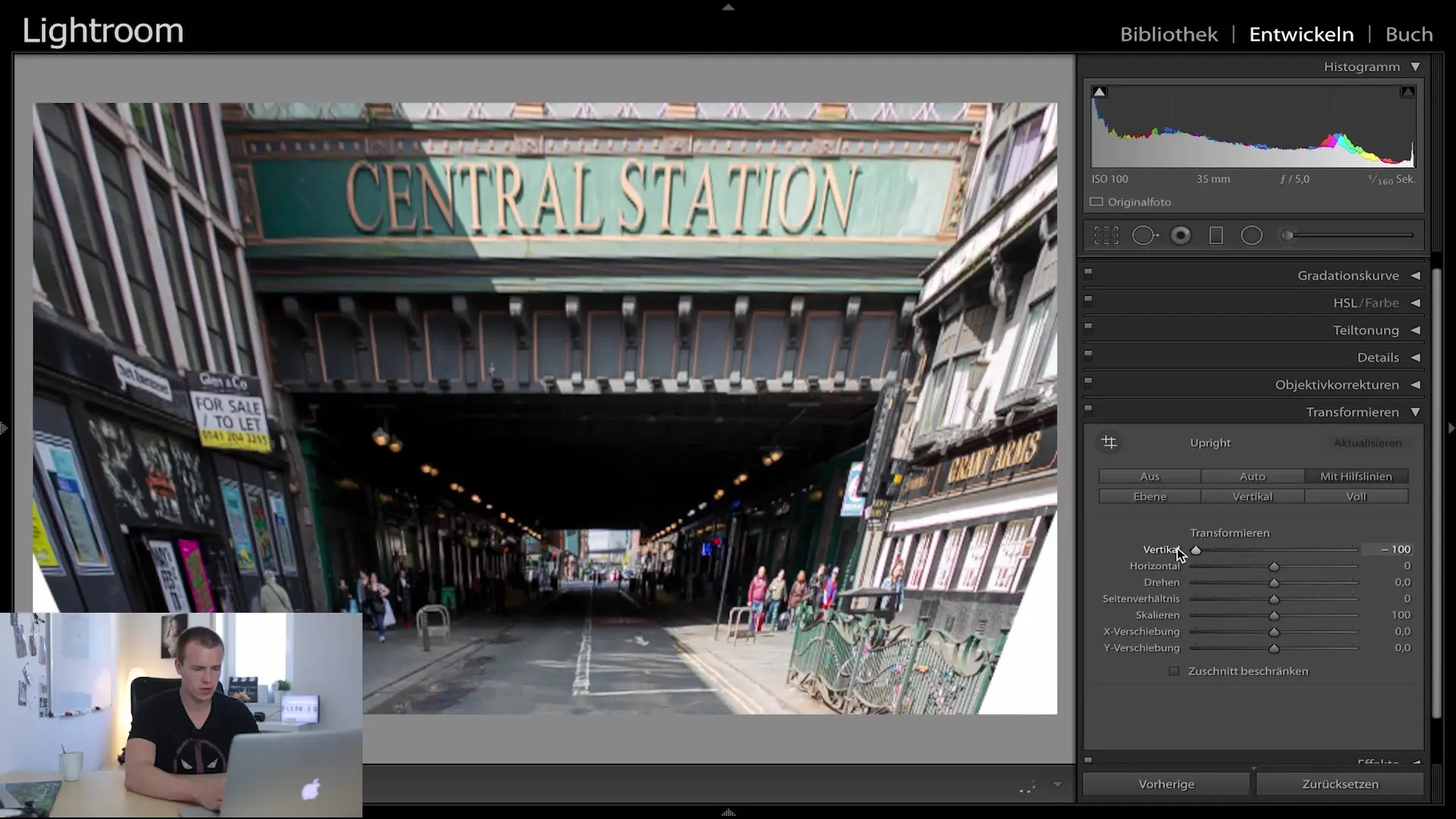Apply Auto Upright correction
The width and height of the screenshot is (1456, 819).
1253,476
